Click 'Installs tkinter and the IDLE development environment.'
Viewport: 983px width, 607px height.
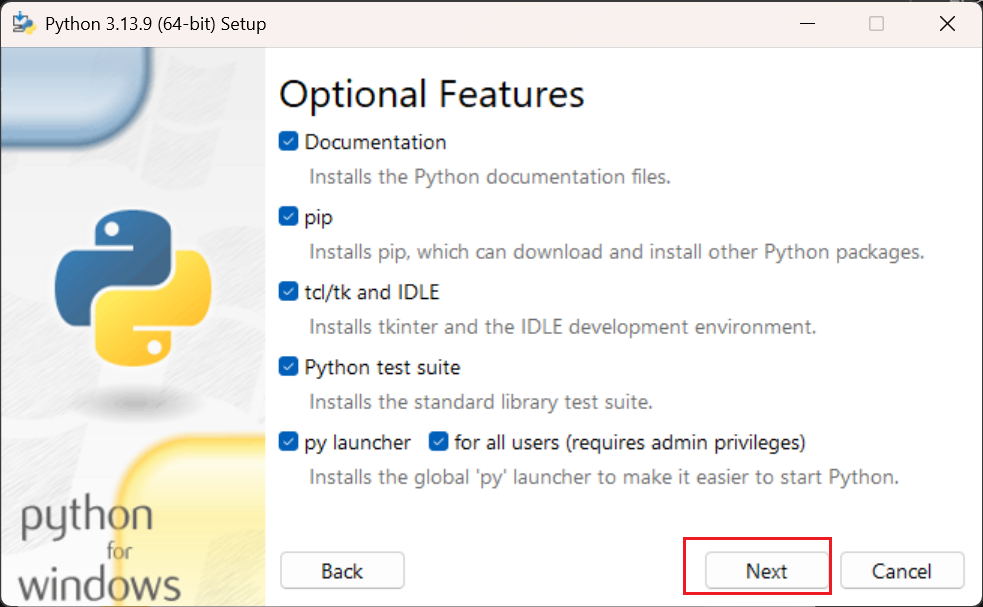562,327
